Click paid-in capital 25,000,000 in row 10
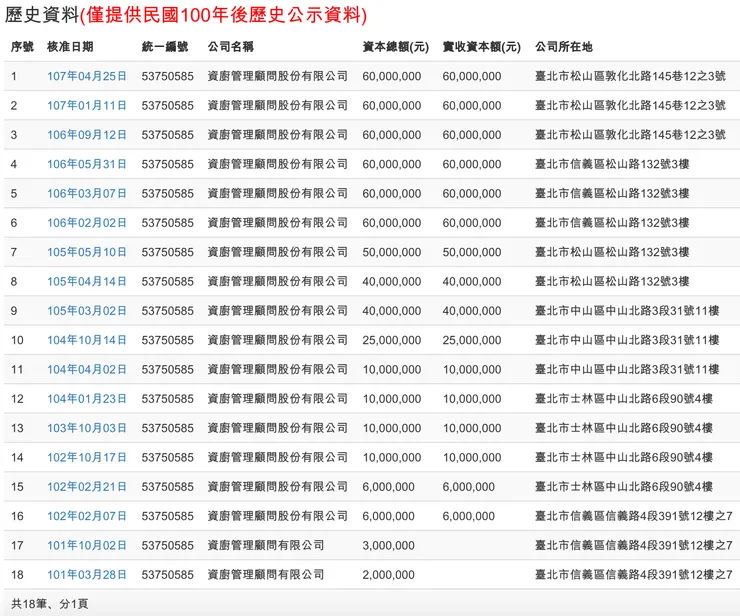 point(472,340)
